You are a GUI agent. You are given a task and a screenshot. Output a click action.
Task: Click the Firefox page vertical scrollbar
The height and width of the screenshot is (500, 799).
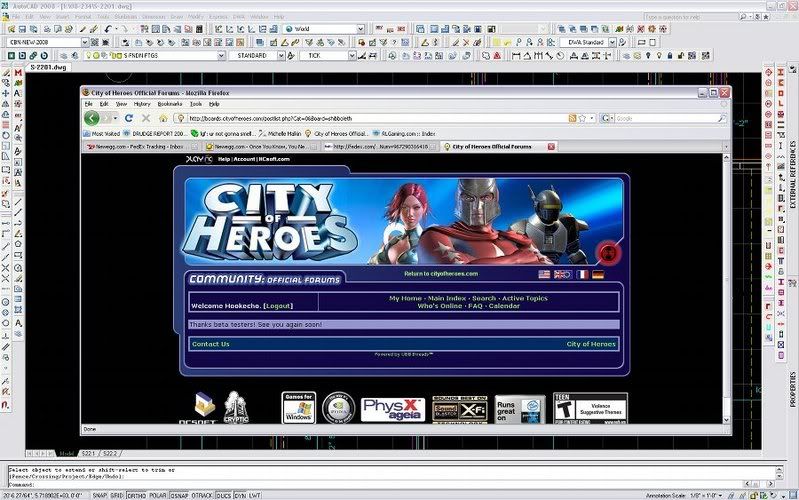727,290
